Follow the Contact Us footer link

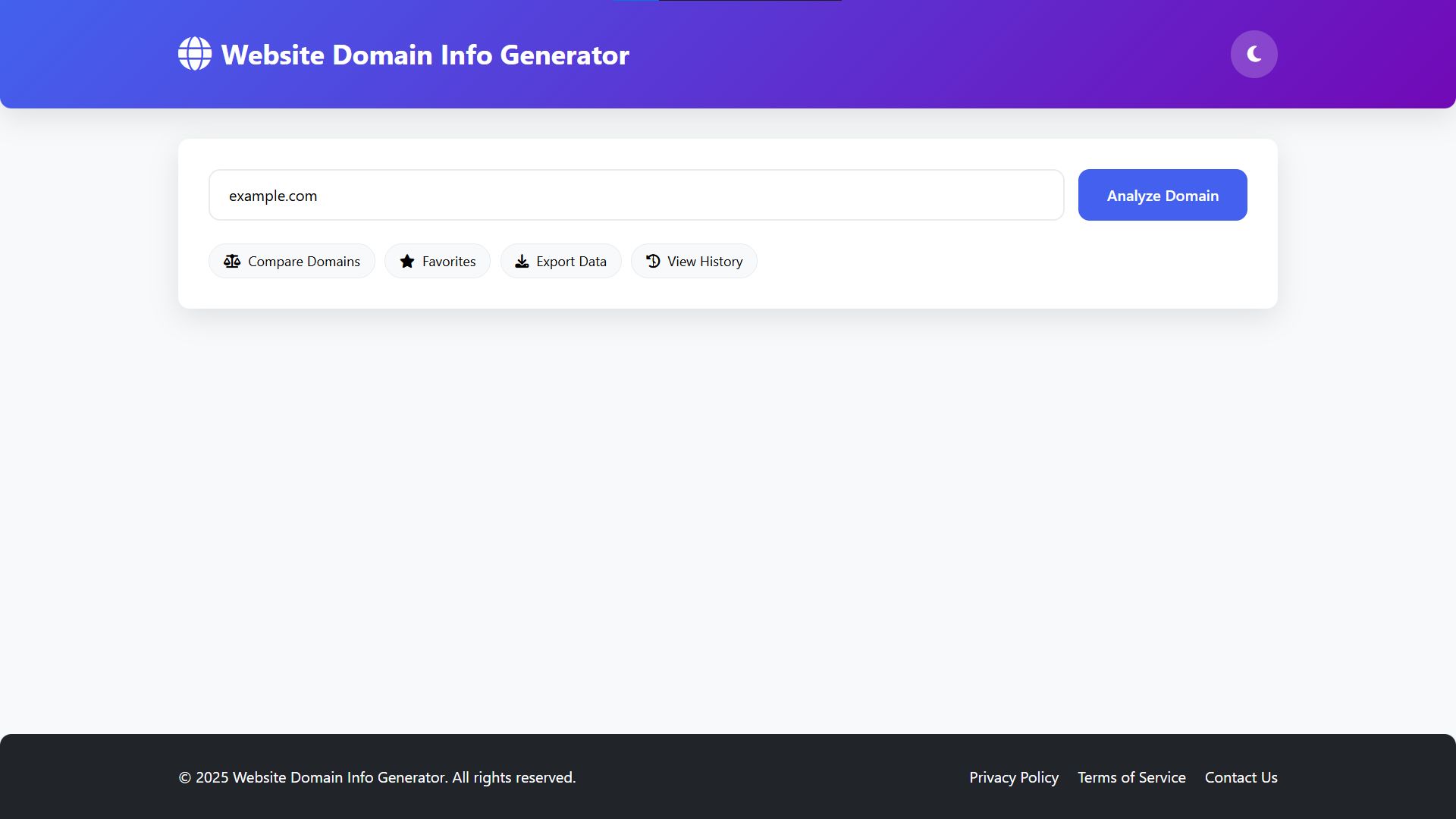(x=1241, y=777)
